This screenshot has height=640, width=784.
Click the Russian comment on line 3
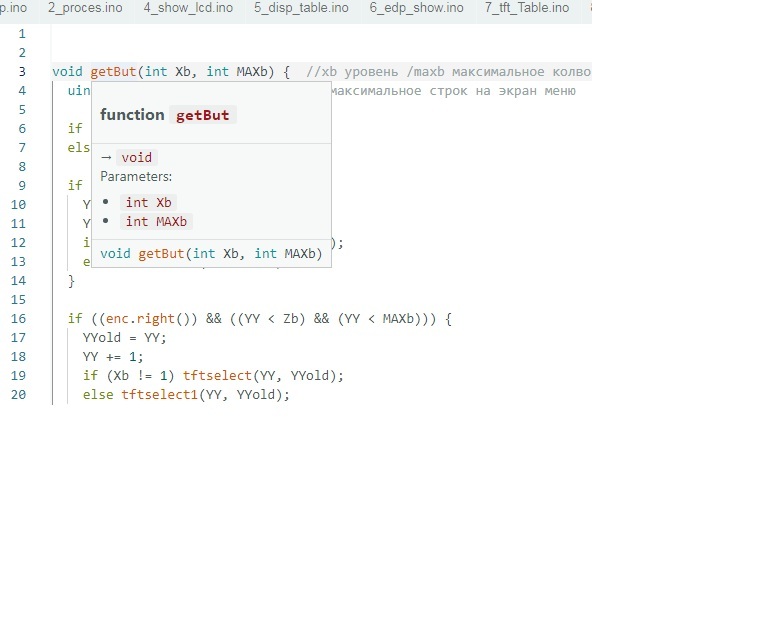(x=448, y=72)
